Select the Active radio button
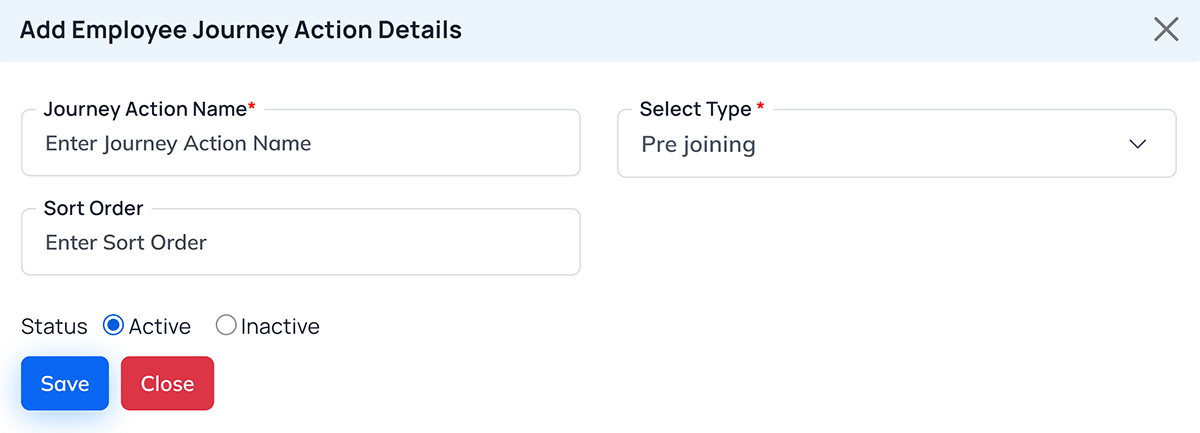1200x433 pixels. click(x=114, y=325)
